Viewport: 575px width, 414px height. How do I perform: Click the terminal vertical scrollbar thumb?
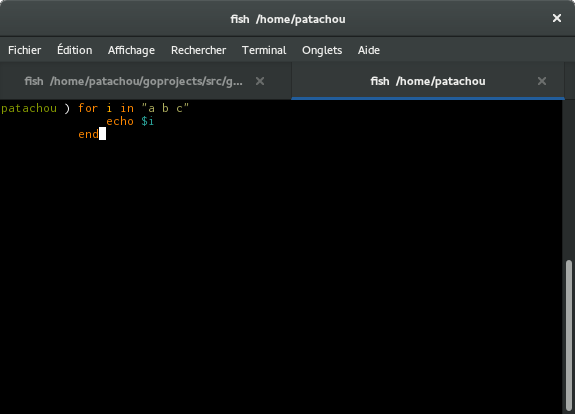pyautogui.click(x=569, y=336)
